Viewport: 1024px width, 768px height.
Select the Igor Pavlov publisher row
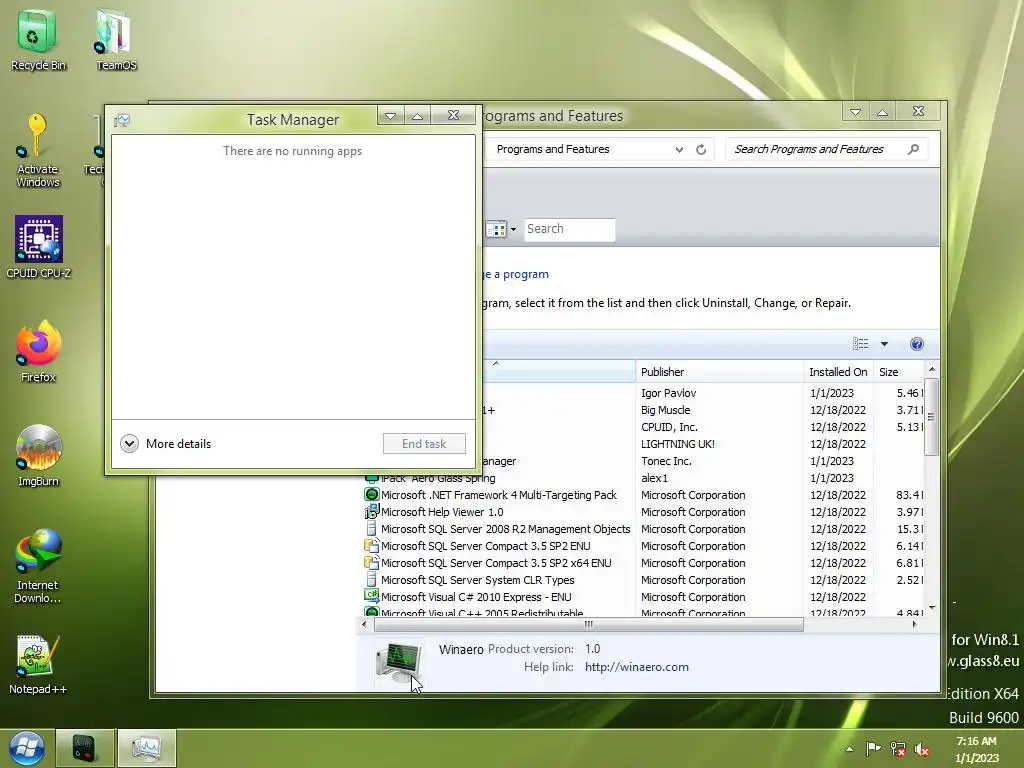pos(669,393)
